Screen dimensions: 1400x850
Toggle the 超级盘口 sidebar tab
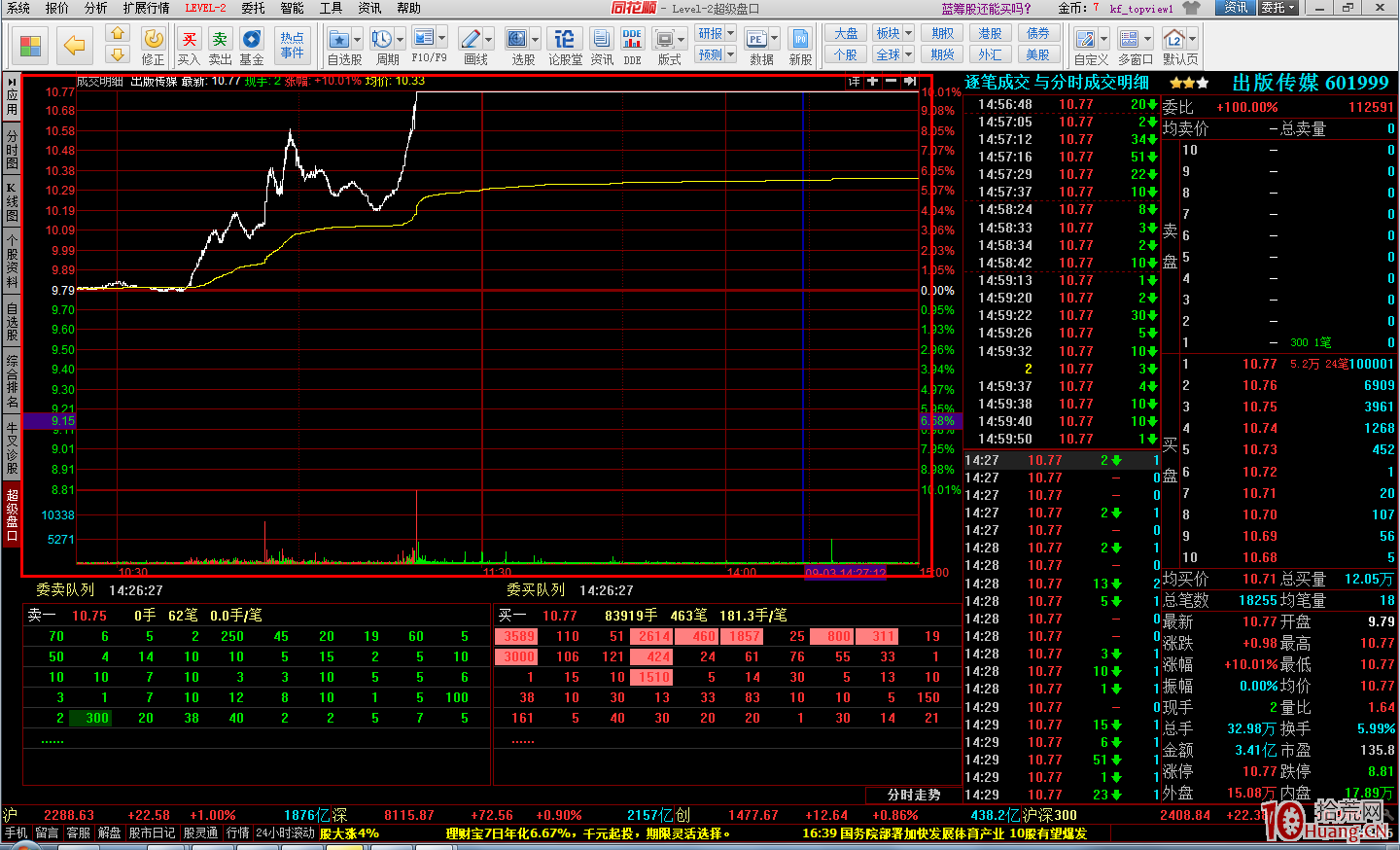[12, 515]
